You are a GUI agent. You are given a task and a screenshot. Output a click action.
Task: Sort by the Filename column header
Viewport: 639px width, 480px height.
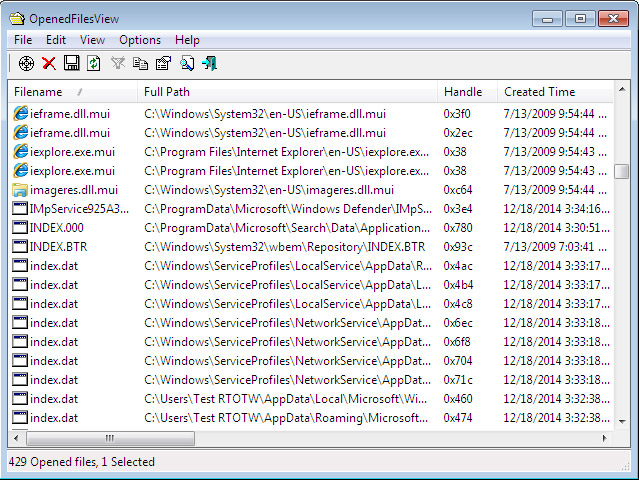point(73,92)
